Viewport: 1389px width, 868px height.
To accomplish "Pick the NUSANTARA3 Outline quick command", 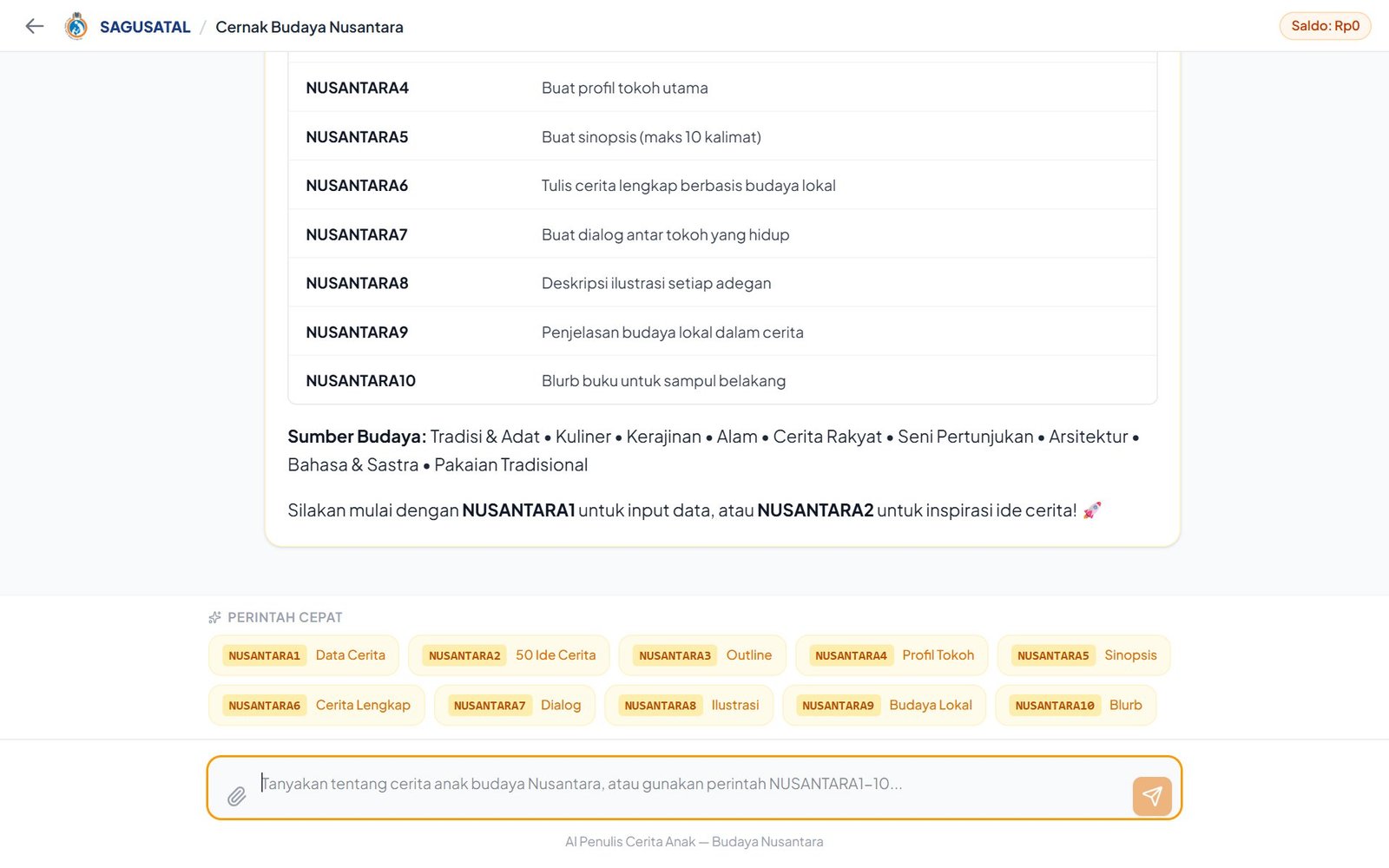I will 702,655.
